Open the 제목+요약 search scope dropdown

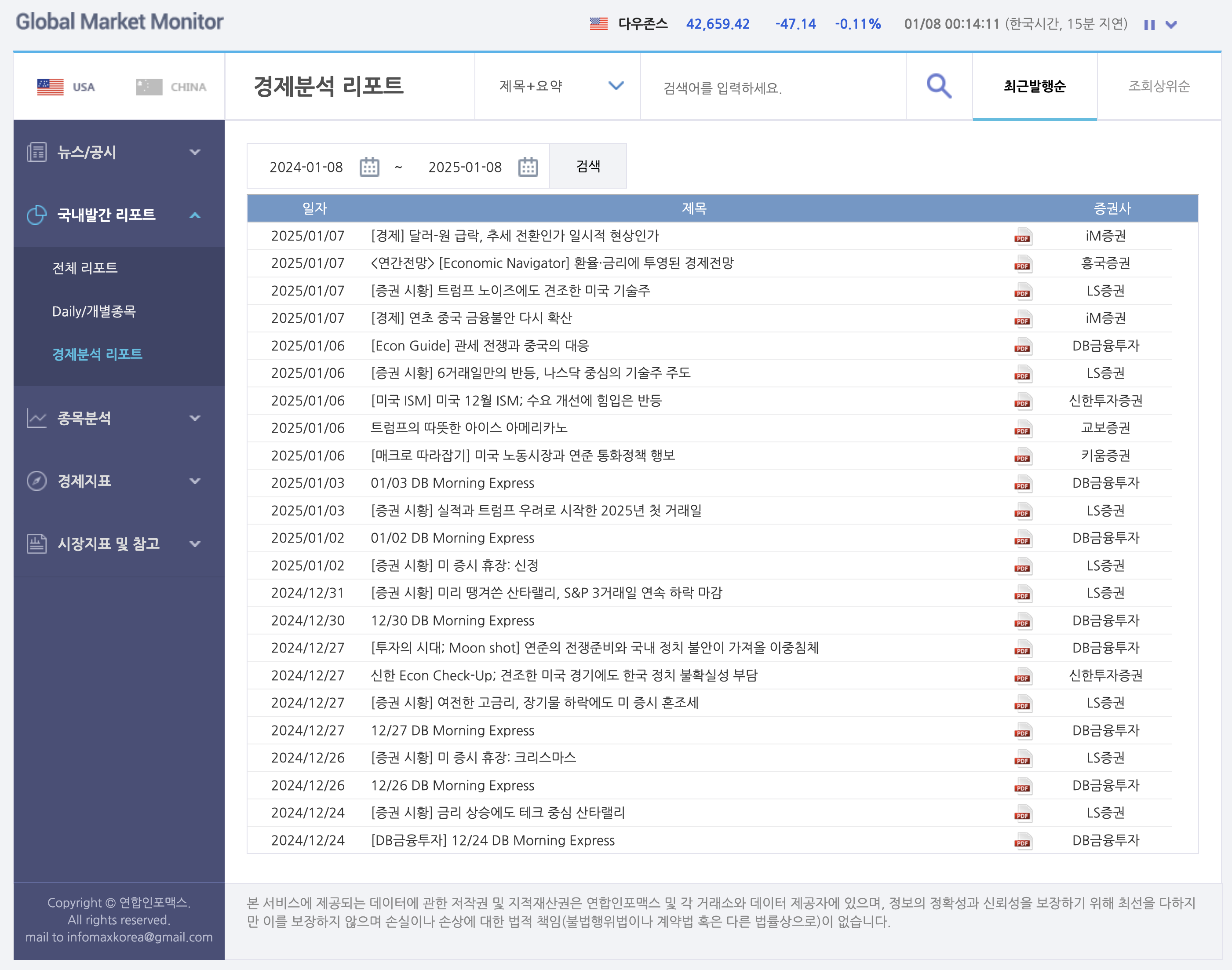point(558,86)
